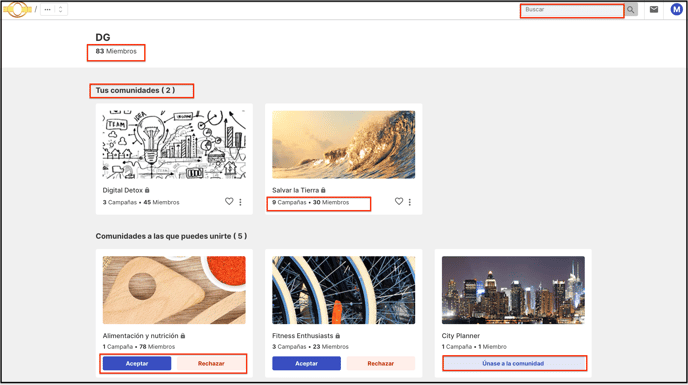This screenshot has width=688, height=385.
Task: Click the orange logo in the header
Action: coord(18,9)
